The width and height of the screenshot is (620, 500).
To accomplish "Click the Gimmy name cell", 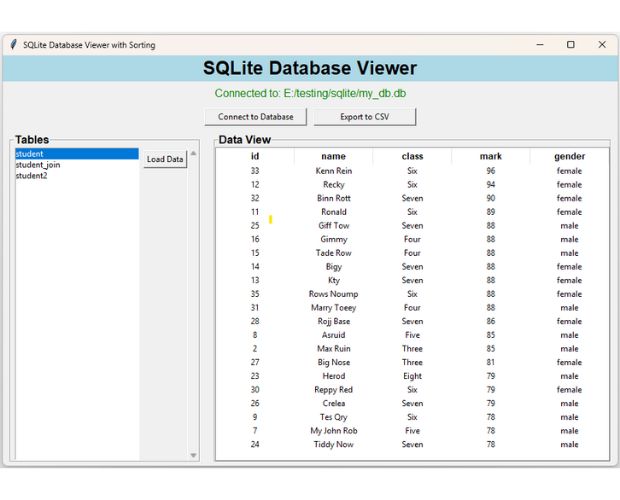I will coord(333,239).
